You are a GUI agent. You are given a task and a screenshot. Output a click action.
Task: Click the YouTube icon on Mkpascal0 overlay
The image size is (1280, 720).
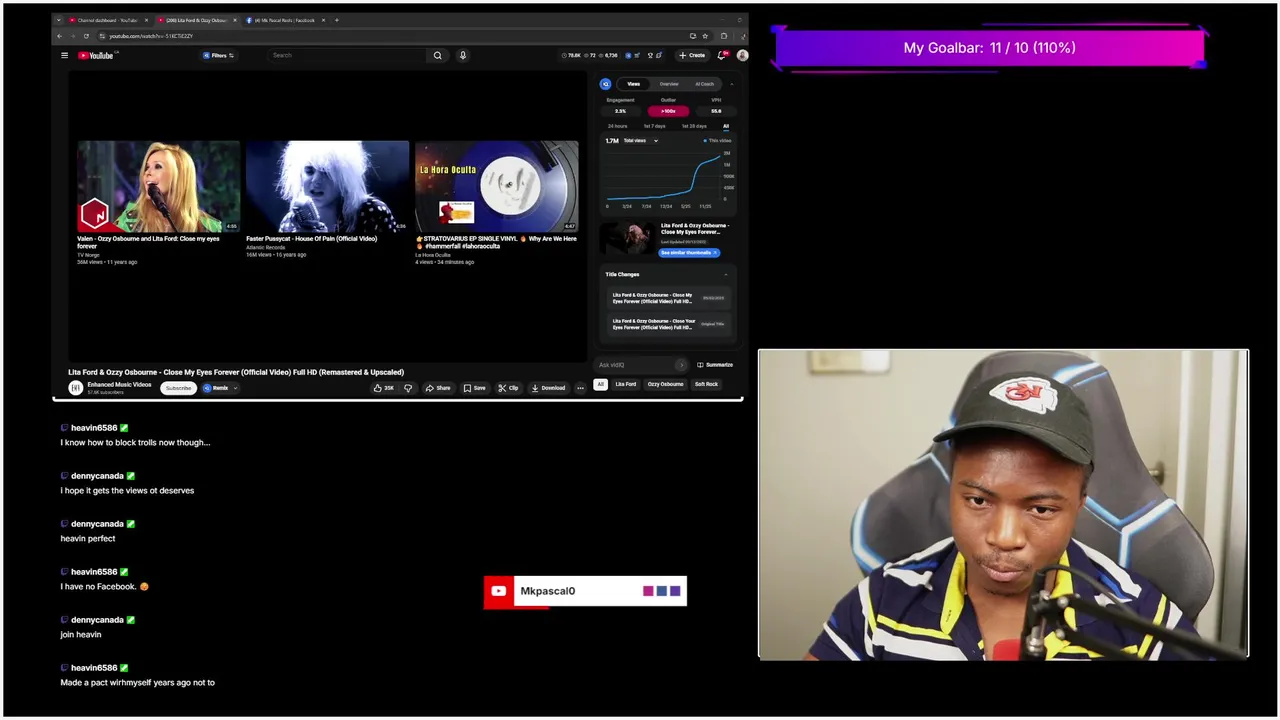pyautogui.click(x=498, y=591)
